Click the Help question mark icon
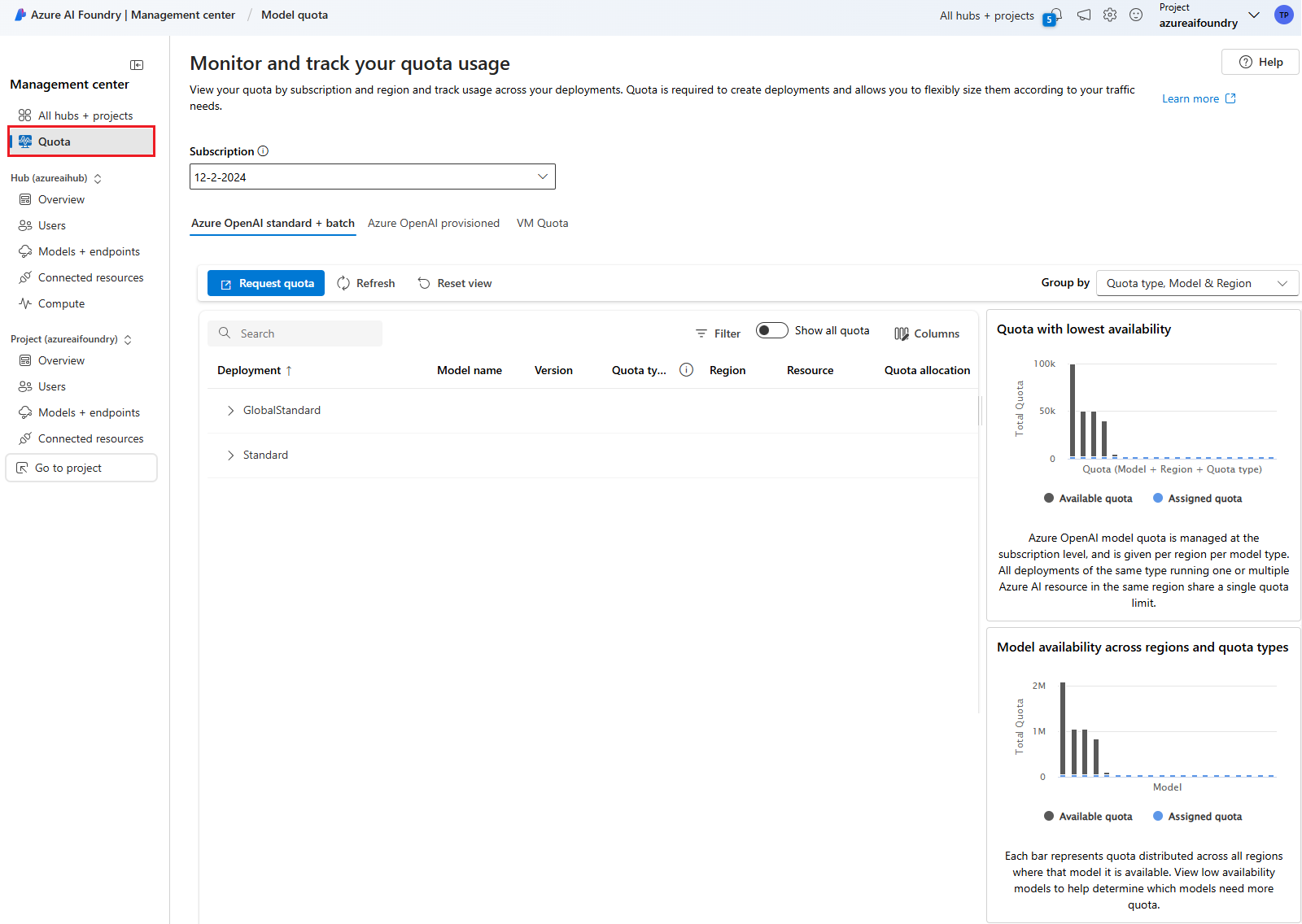This screenshot has height=924, width=1302. [x=1245, y=62]
